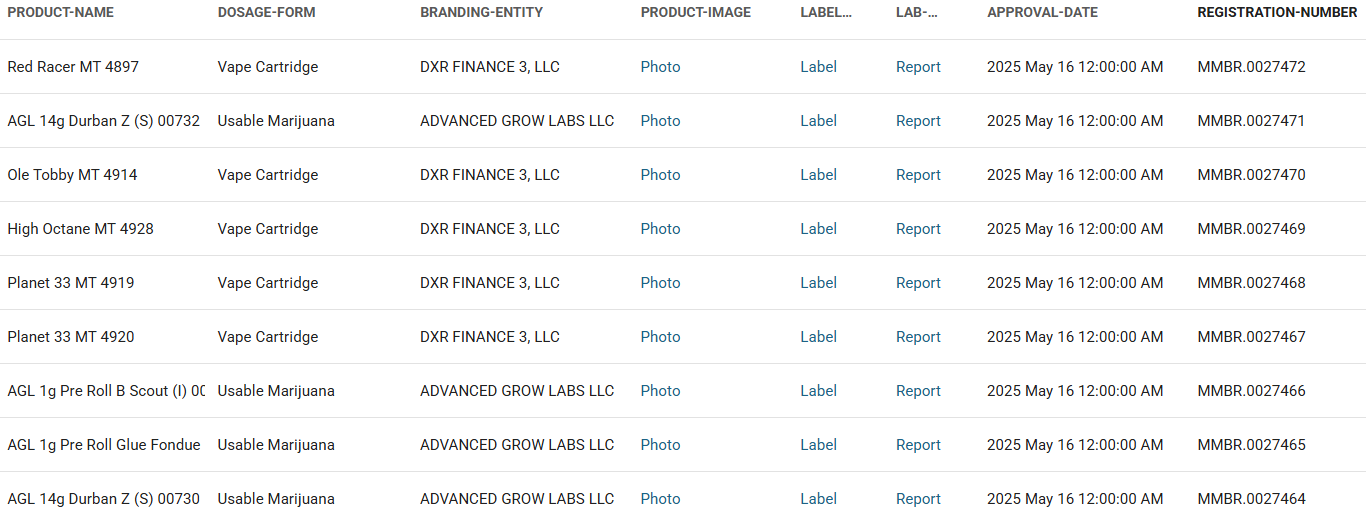Open Label for AGL 14g Durban Z 00732
The height and width of the screenshot is (524, 1366).
point(818,121)
